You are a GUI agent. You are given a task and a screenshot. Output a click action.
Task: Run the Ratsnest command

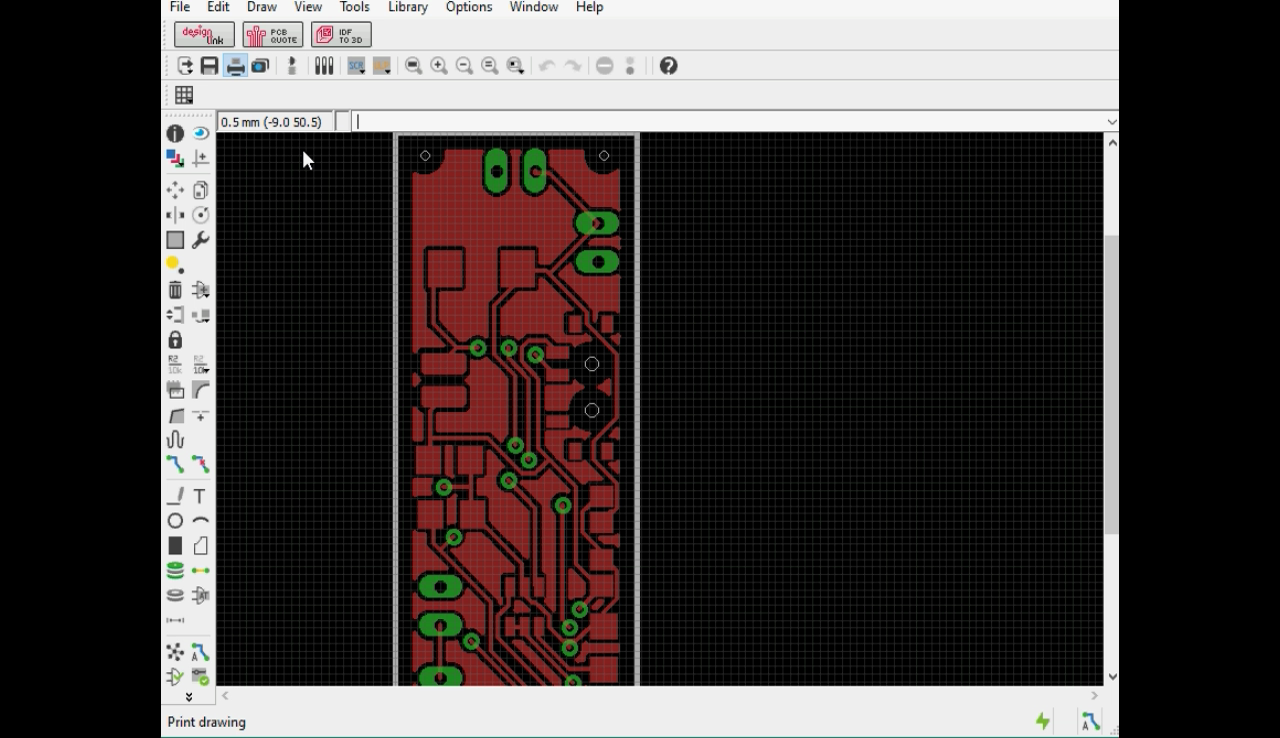tap(175, 651)
